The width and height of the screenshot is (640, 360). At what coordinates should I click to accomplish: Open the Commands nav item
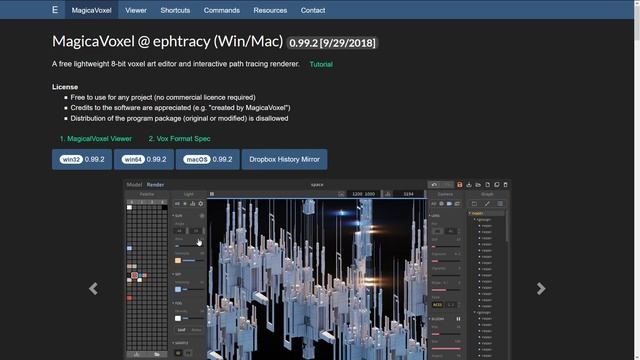[x=222, y=10]
